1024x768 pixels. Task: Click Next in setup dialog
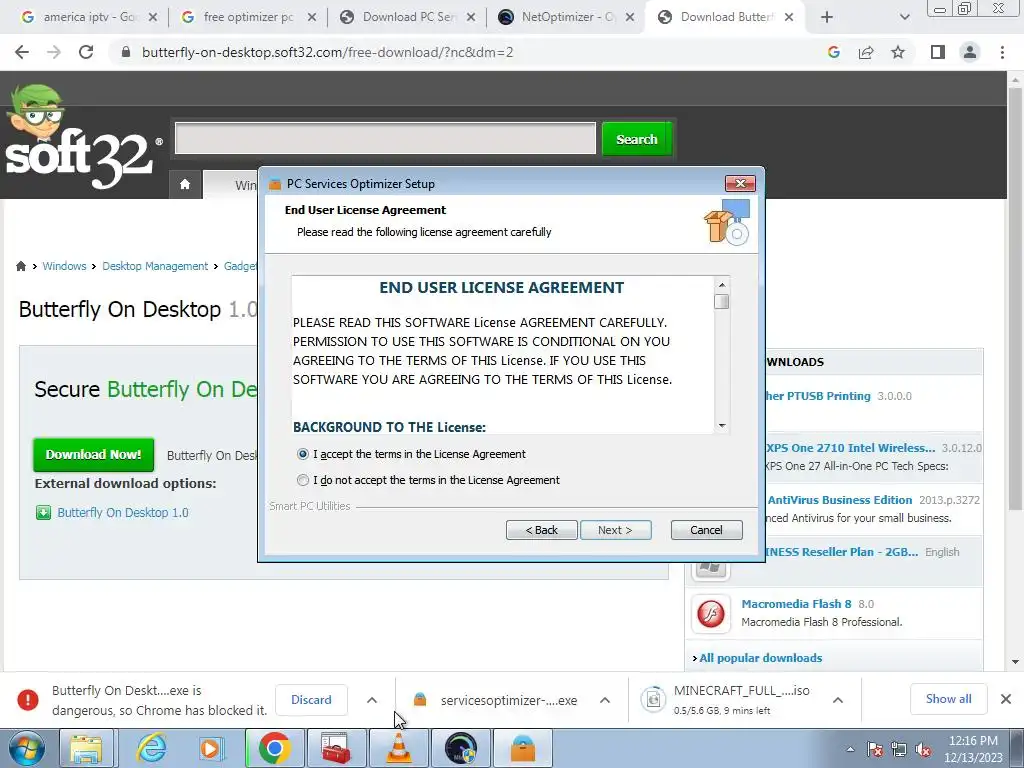pyautogui.click(x=615, y=530)
